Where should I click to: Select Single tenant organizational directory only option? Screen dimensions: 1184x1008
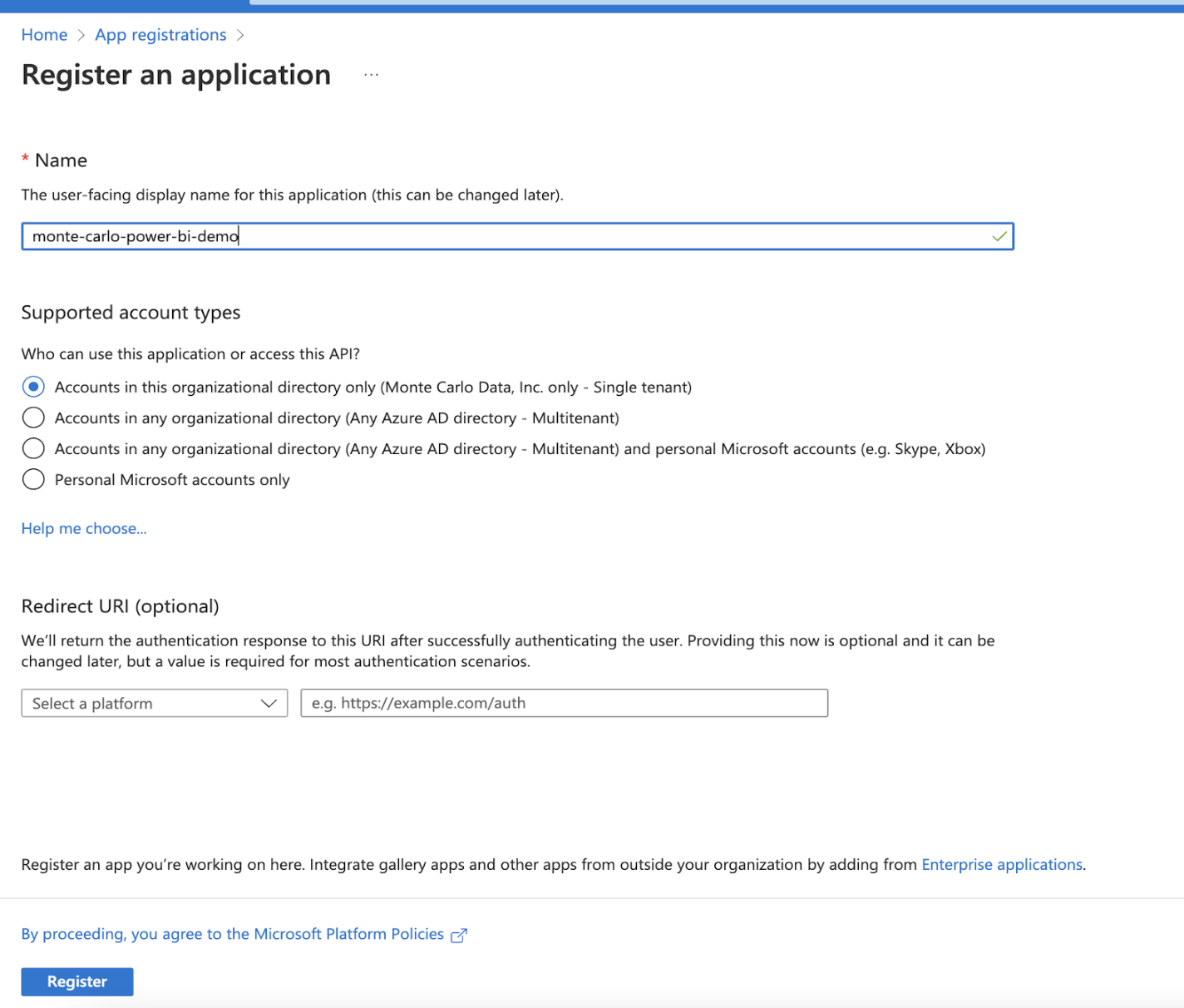pyautogui.click(x=33, y=387)
